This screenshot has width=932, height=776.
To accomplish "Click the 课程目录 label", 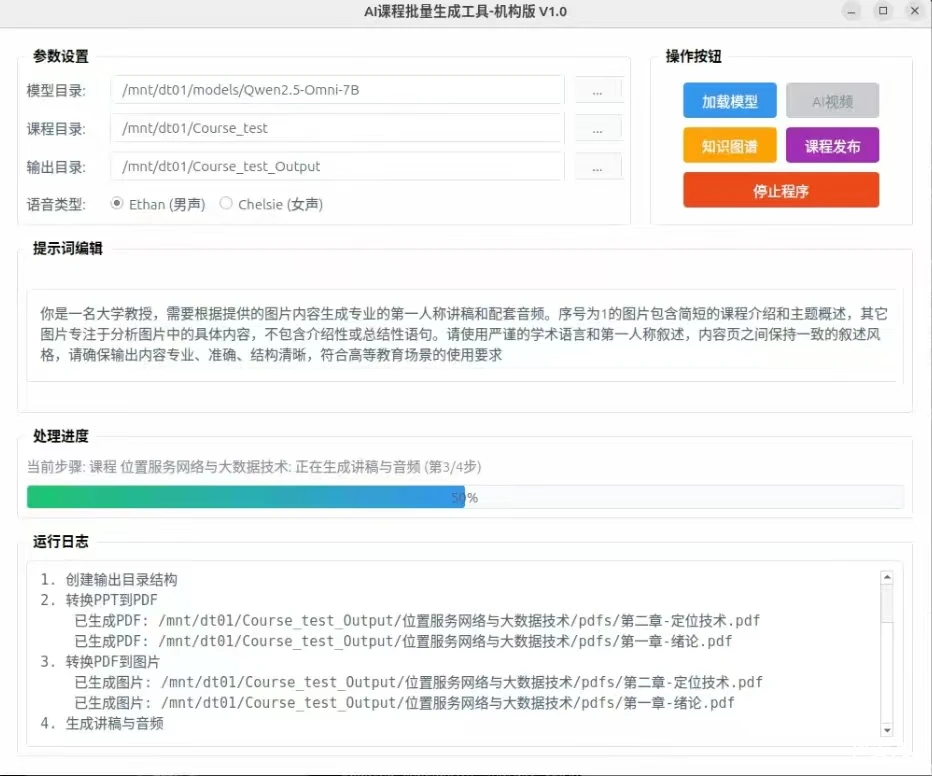I will (x=56, y=129).
